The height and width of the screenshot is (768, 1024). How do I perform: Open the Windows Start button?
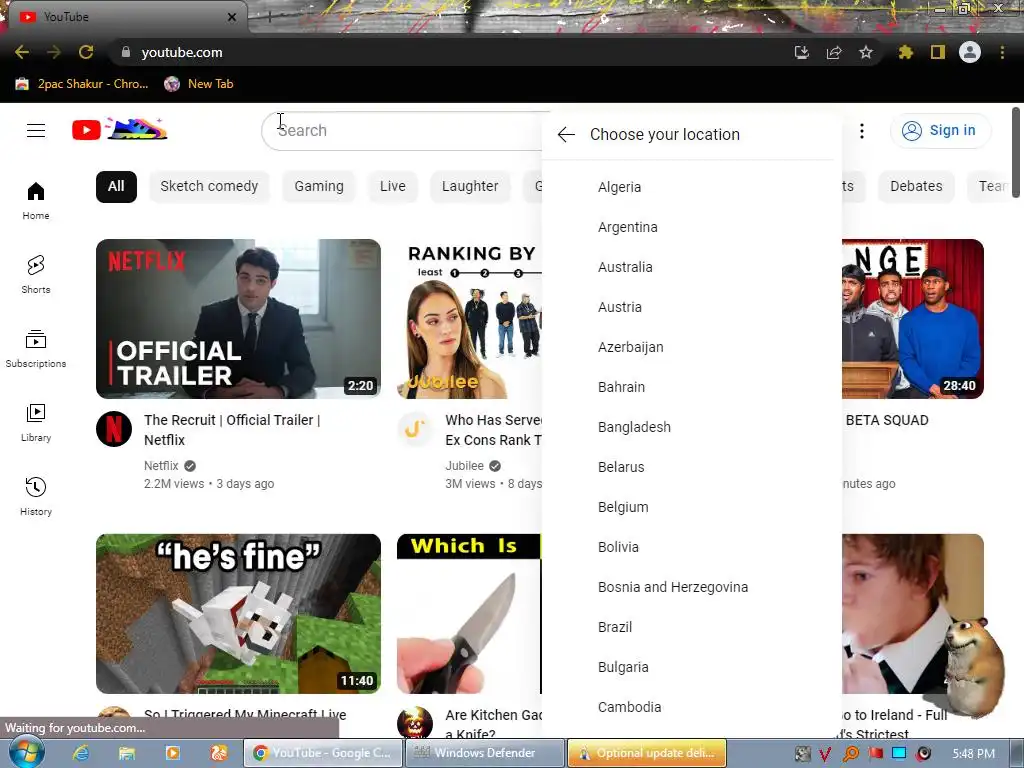tap(25, 753)
